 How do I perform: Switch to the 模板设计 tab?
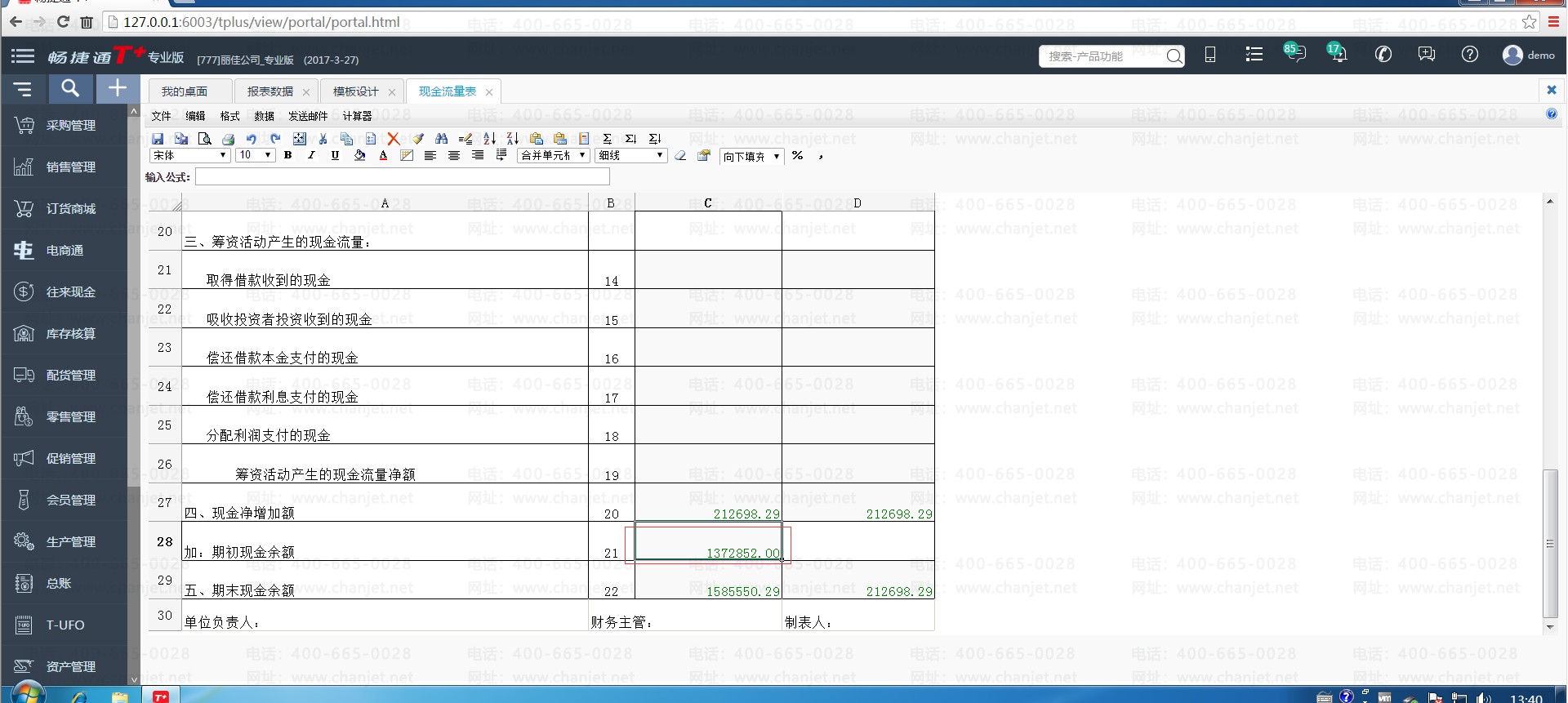(356, 91)
